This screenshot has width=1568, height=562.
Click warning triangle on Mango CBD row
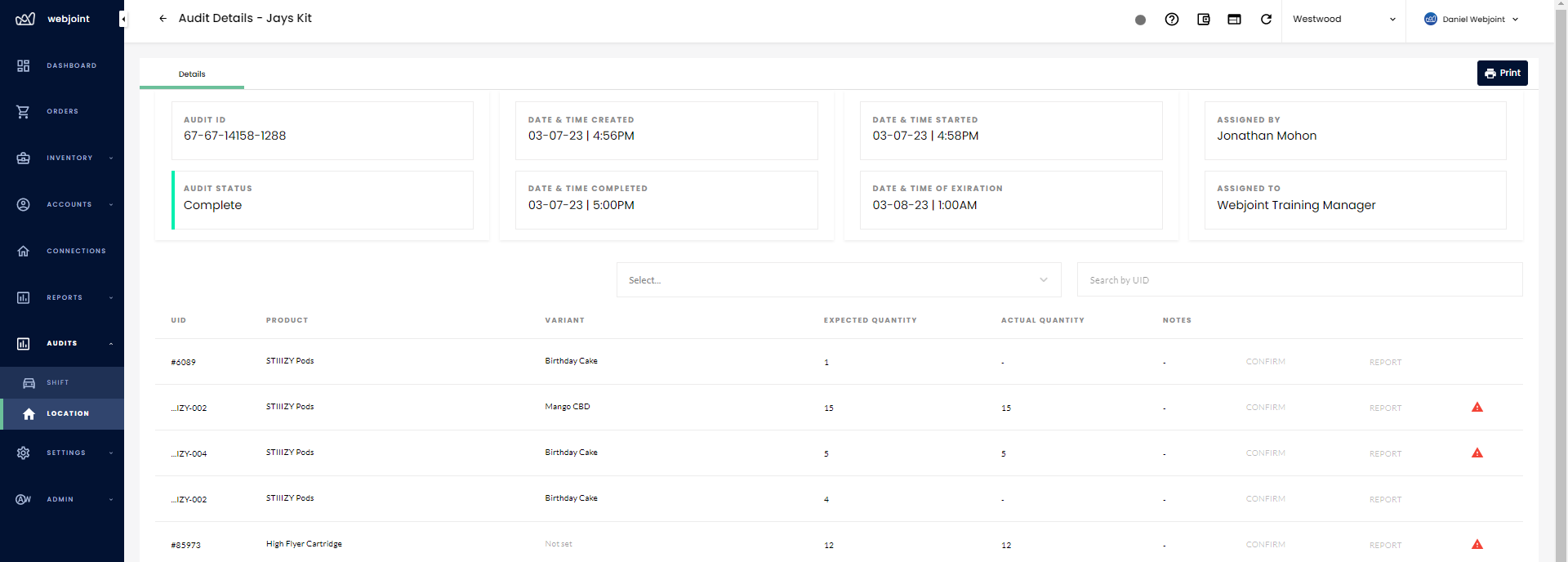[1477, 408]
